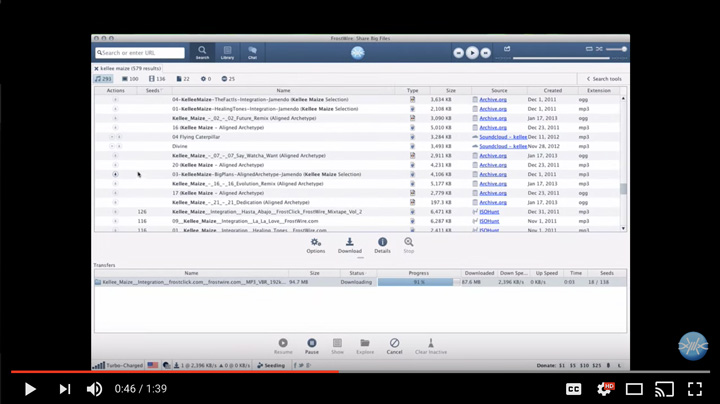
Task: Open Soundcloud link for 04 Flying Caterpillar
Action: [503, 137]
